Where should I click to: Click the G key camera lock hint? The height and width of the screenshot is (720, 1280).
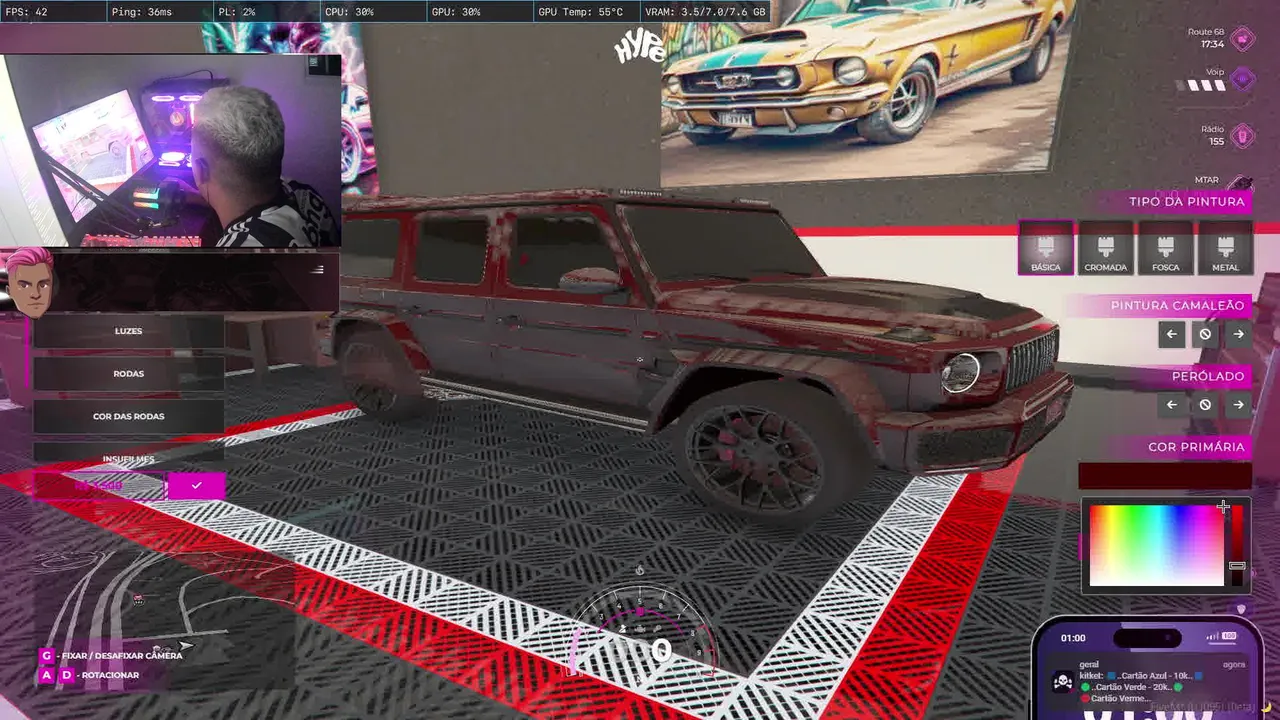pos(46,655)
